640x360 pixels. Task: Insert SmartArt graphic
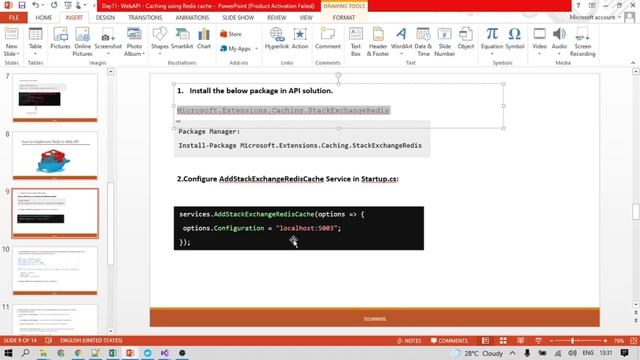tap(182, 39)
